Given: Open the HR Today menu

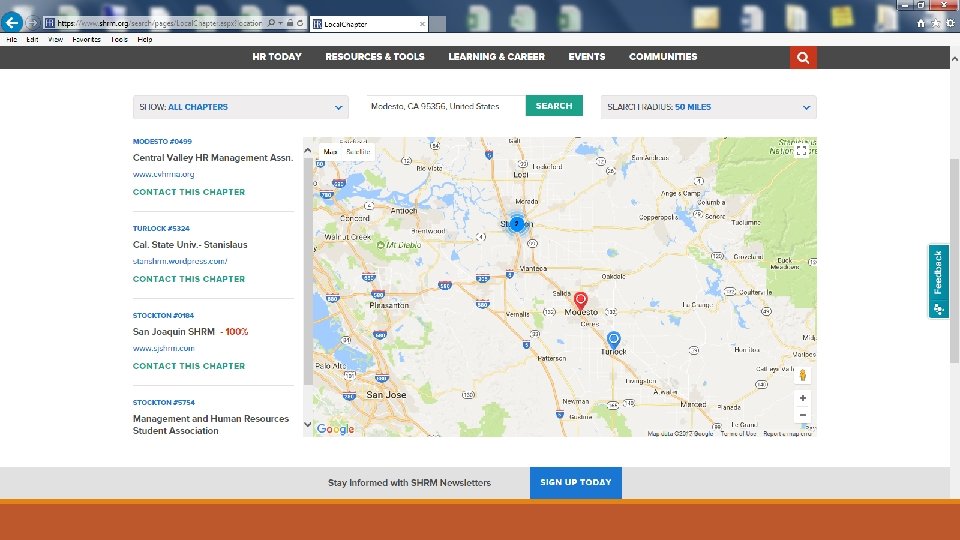Looking at the screenshot, I should click(277, 56).
